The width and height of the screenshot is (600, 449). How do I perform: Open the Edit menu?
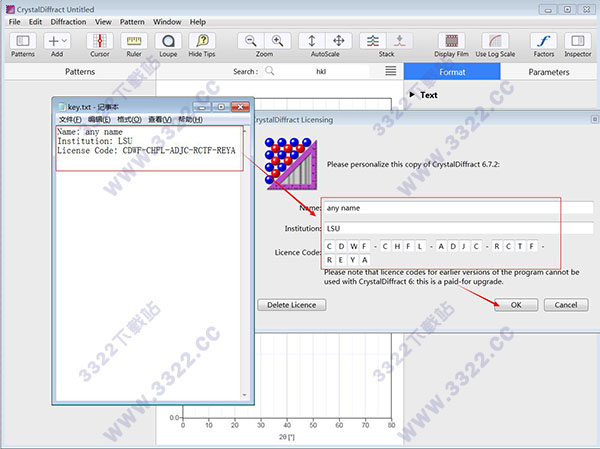click(x=35, y=22)
